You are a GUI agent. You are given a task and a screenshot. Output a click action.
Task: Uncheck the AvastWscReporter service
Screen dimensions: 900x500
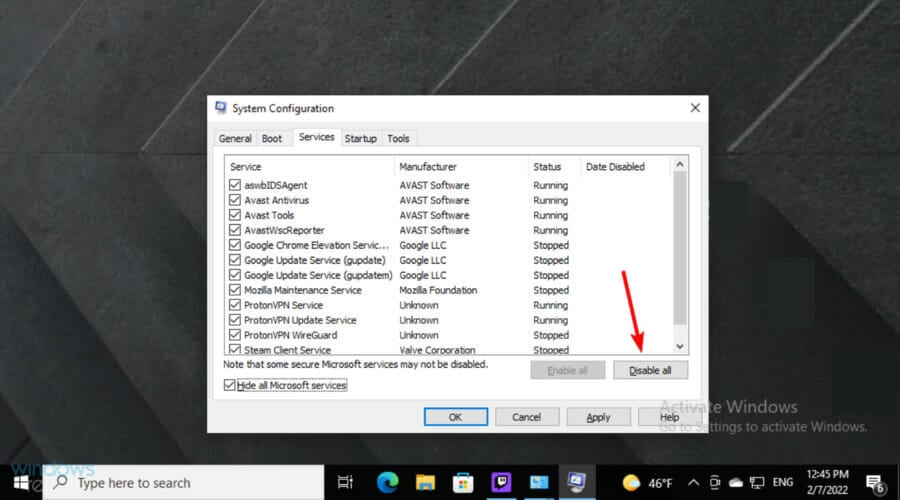pyautogui.click(x=234, y=230)
